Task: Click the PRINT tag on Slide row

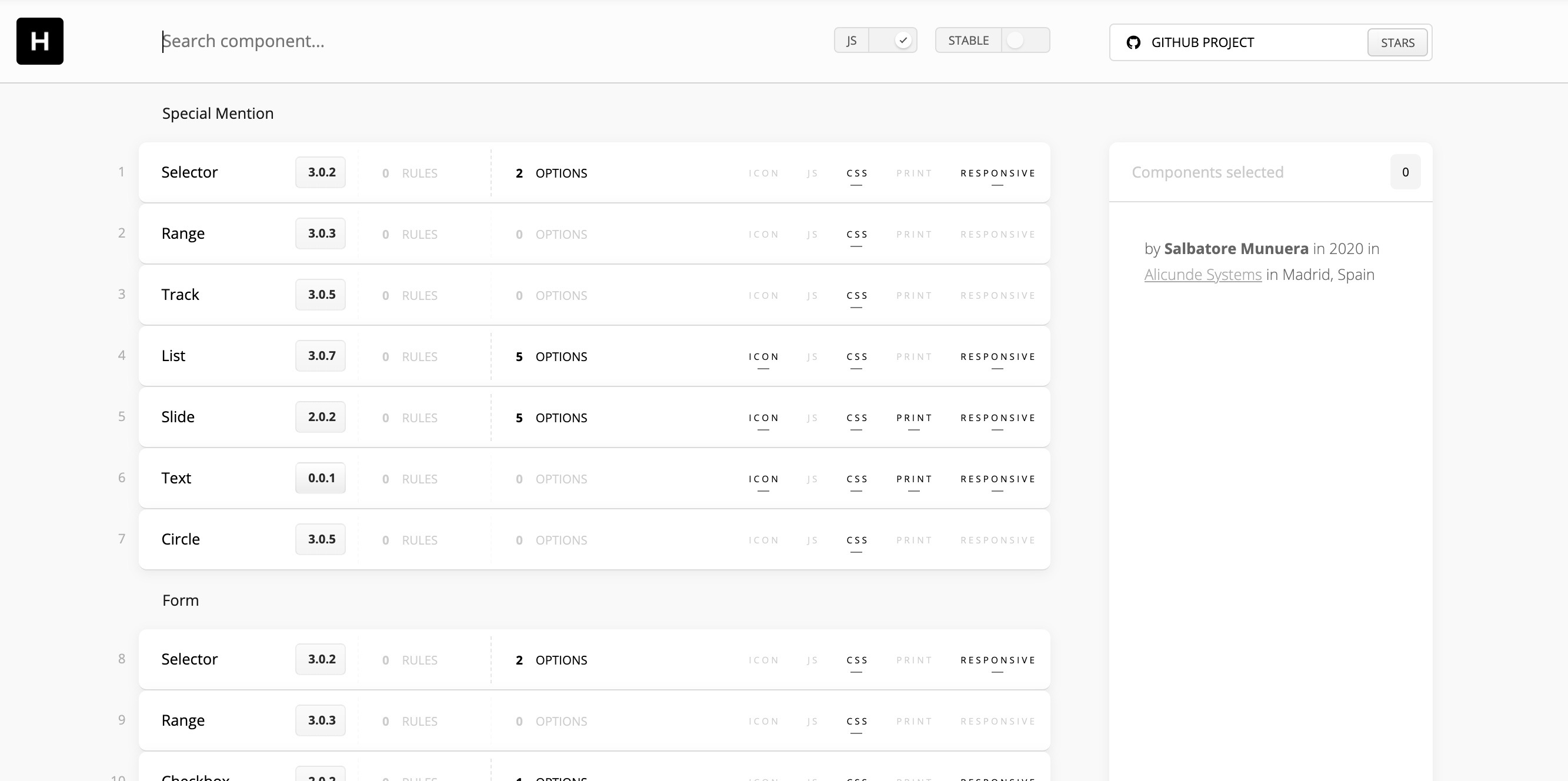Action: click(913, 418)
